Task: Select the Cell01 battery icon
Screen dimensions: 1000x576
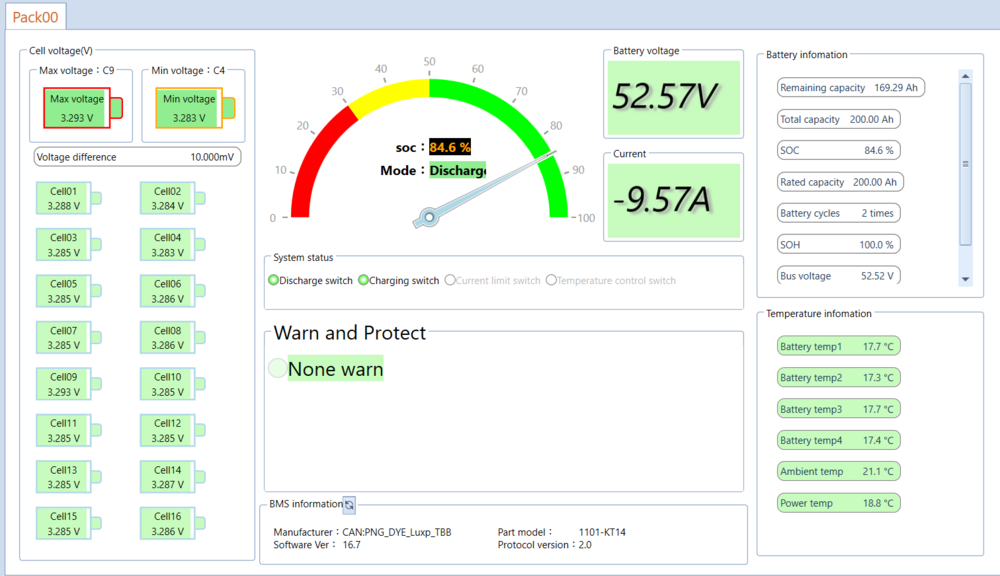Action: (x=68, y=198)
